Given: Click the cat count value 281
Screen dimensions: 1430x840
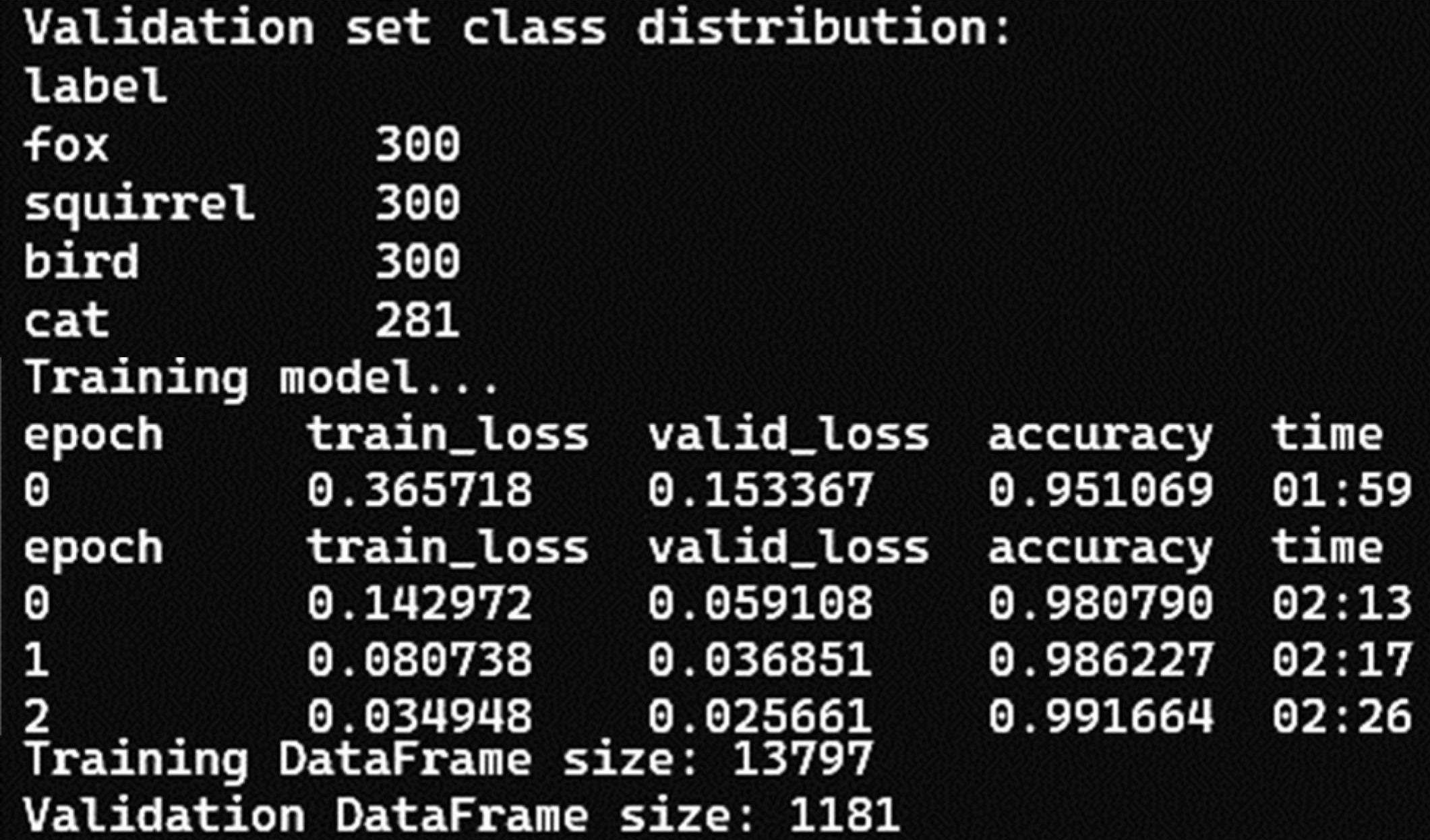Looking at the screenshot, I should (x=417, y=320).
